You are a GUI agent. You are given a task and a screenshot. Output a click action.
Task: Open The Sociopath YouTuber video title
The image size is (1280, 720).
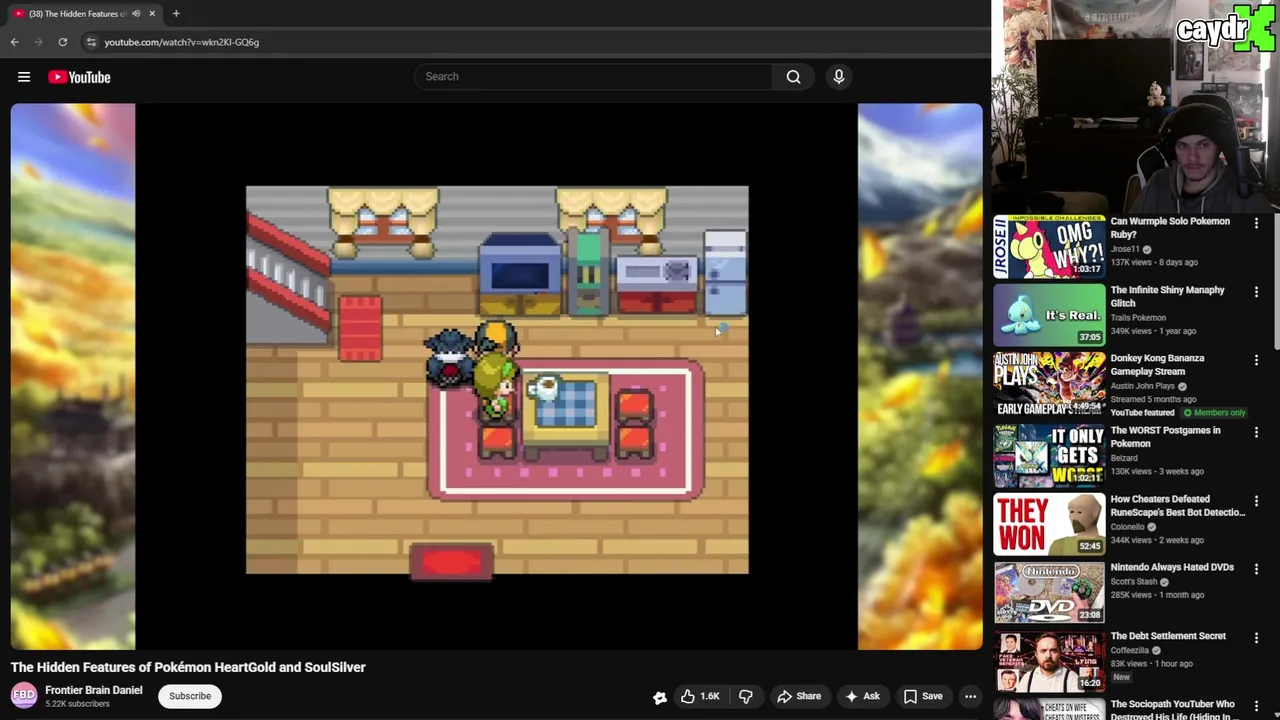point(1174,710)
